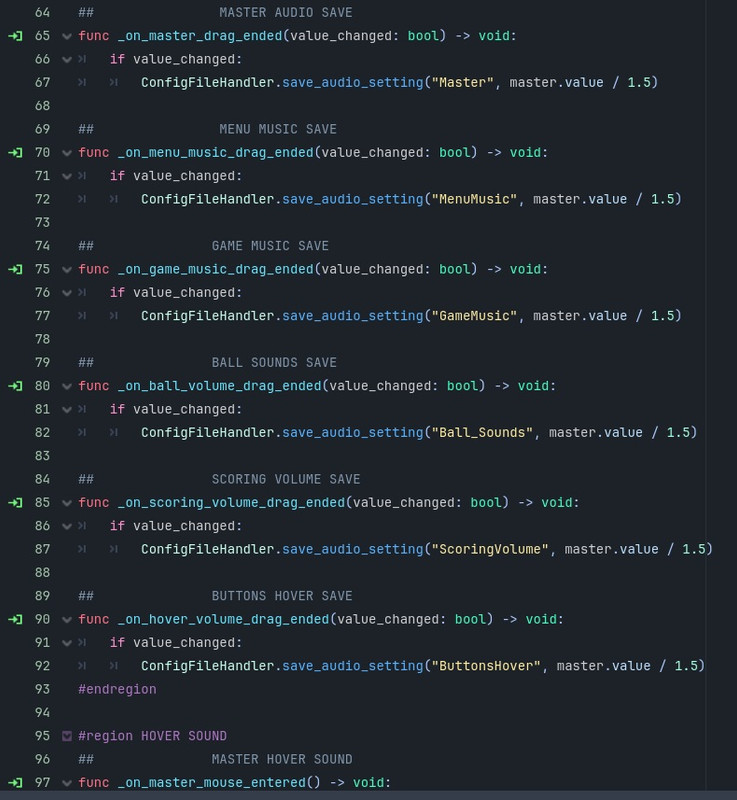Image resolution: width=737 pixels, height=800 pixels.
Task: Click MASTER AUDIO SAVE comment
Action: (286, 12)
